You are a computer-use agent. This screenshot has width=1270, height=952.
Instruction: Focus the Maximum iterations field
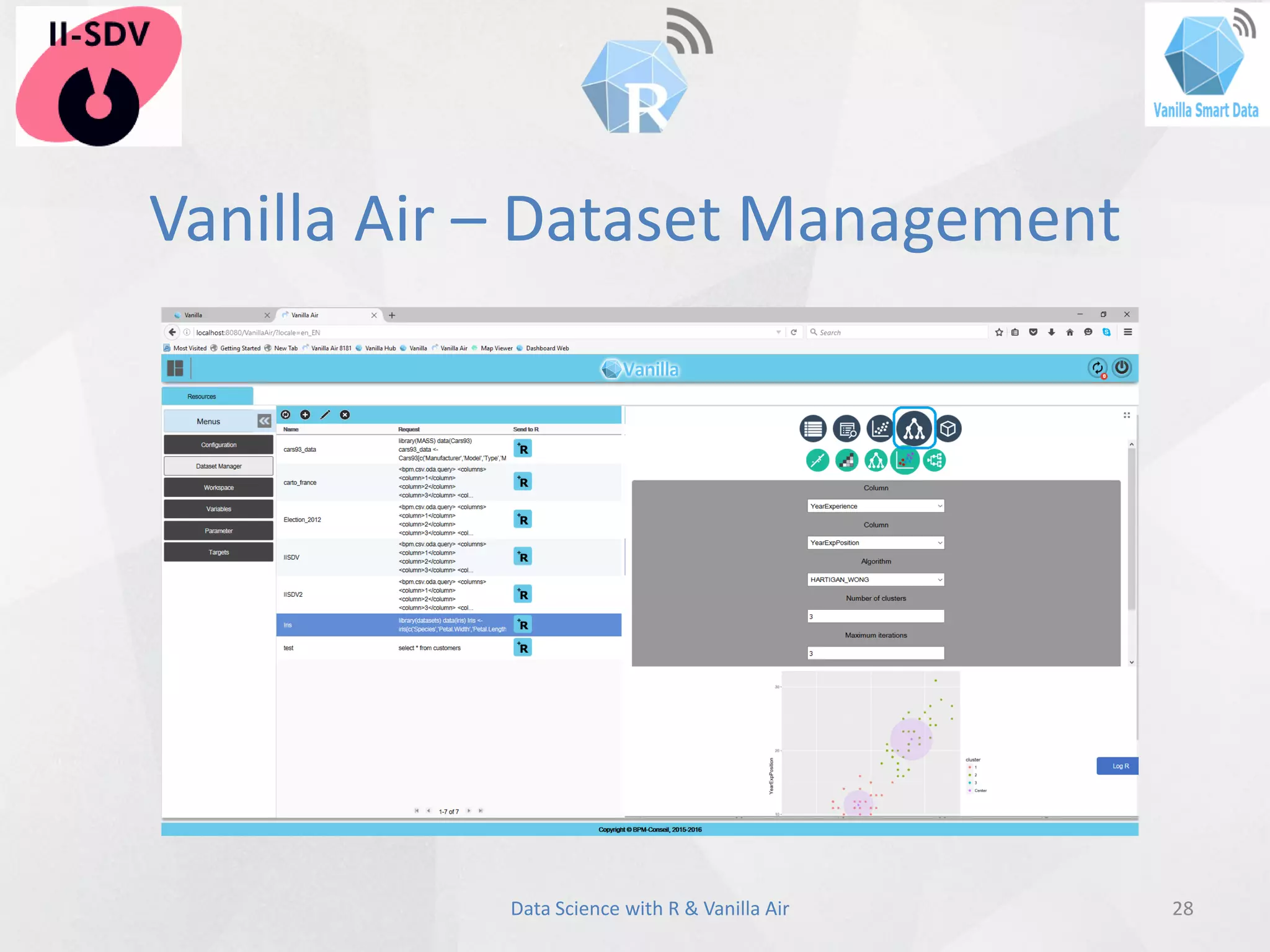point(876,653)
